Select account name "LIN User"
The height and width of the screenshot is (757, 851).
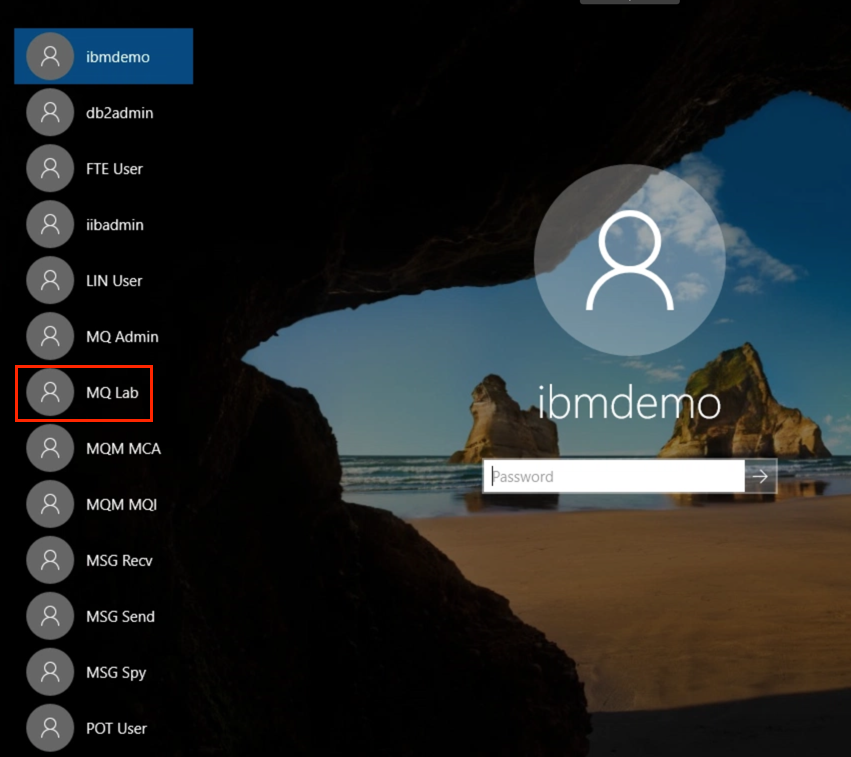[114, 281]
